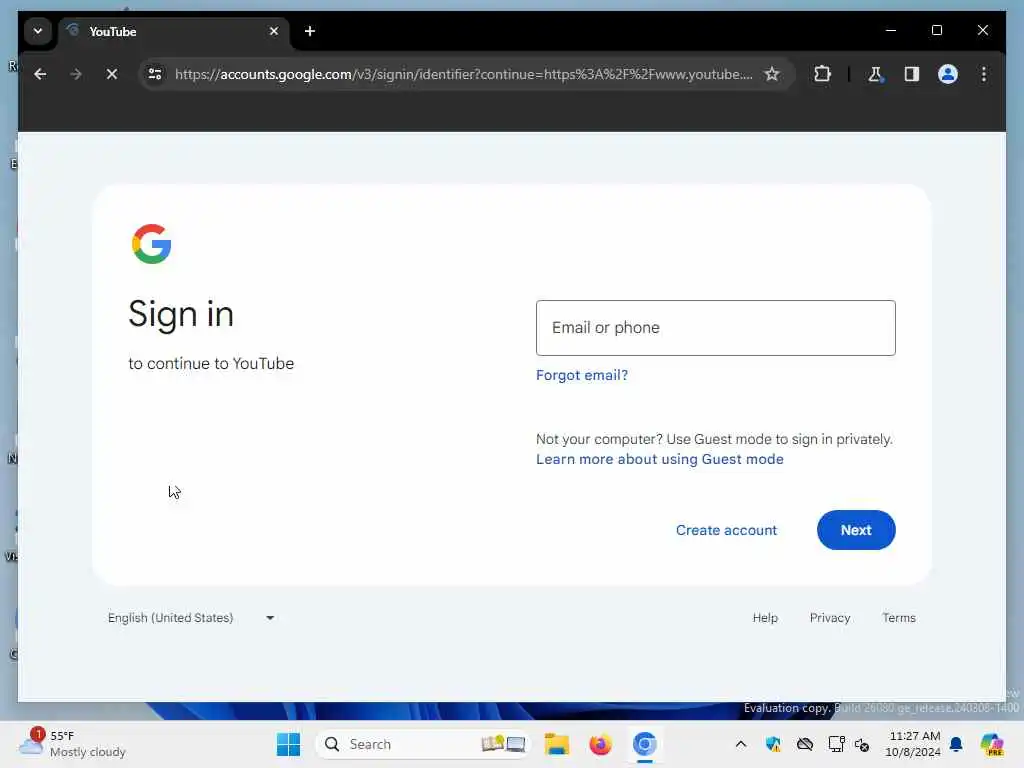This screenshot has height=768, width=1024.
Task: Open the Extensions puzzle icon
Action: click(x=822, y=74)
